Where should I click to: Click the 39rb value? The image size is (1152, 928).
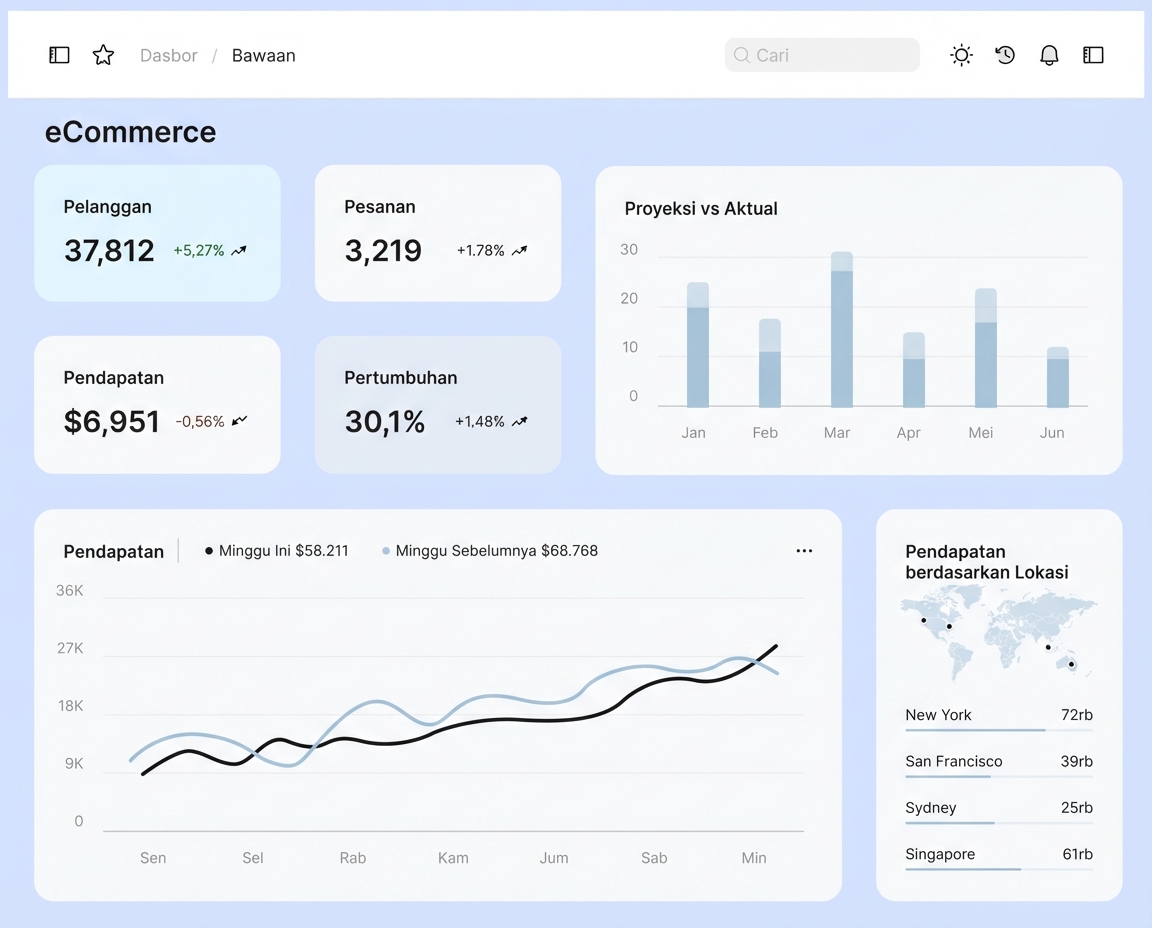pos(1076,761)
